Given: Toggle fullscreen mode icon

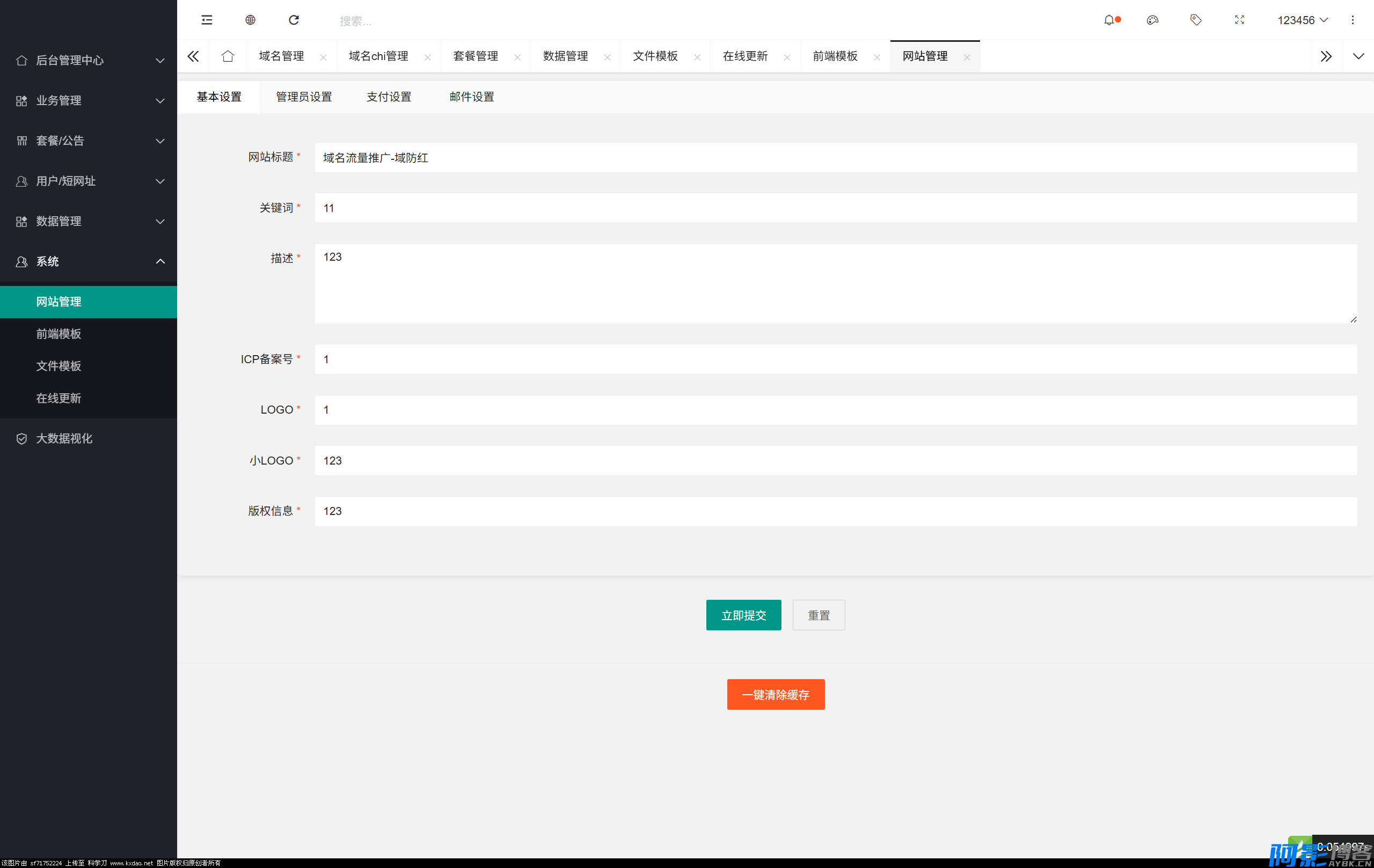Looking at the screenshot, I should pos(1239,20).
